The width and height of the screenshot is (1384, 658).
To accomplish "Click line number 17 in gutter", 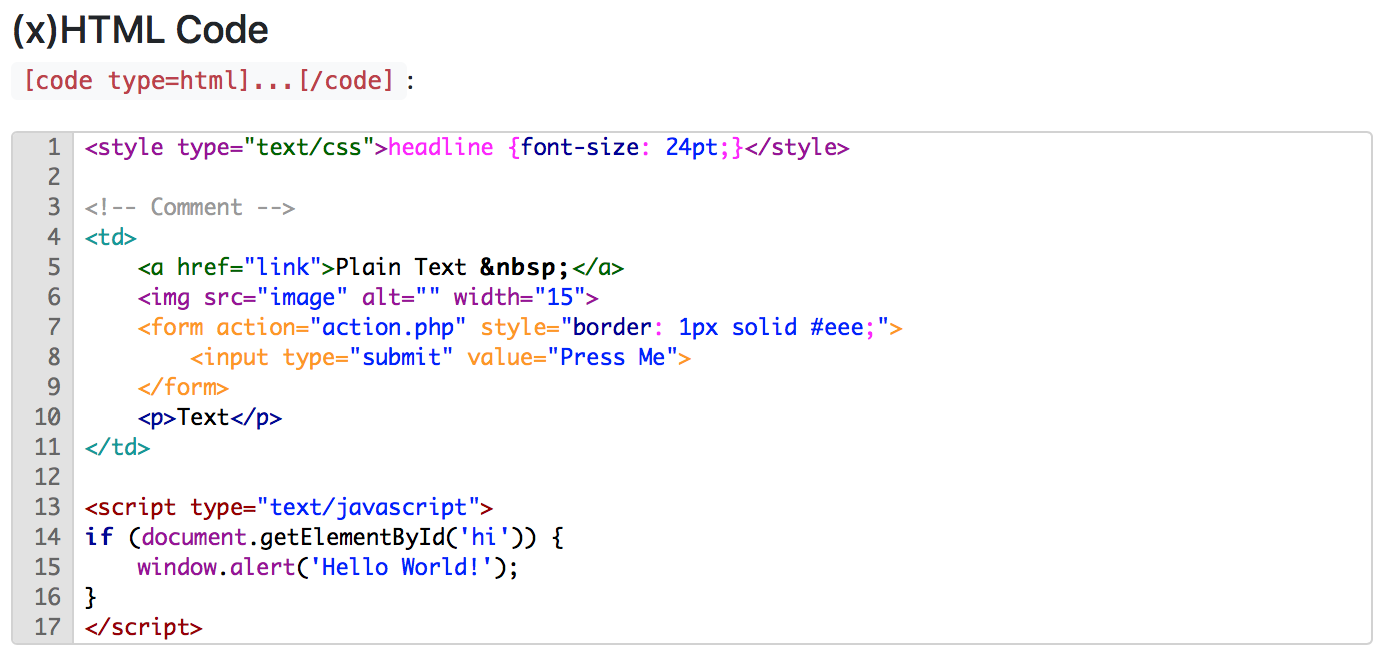I will (47, 627).
